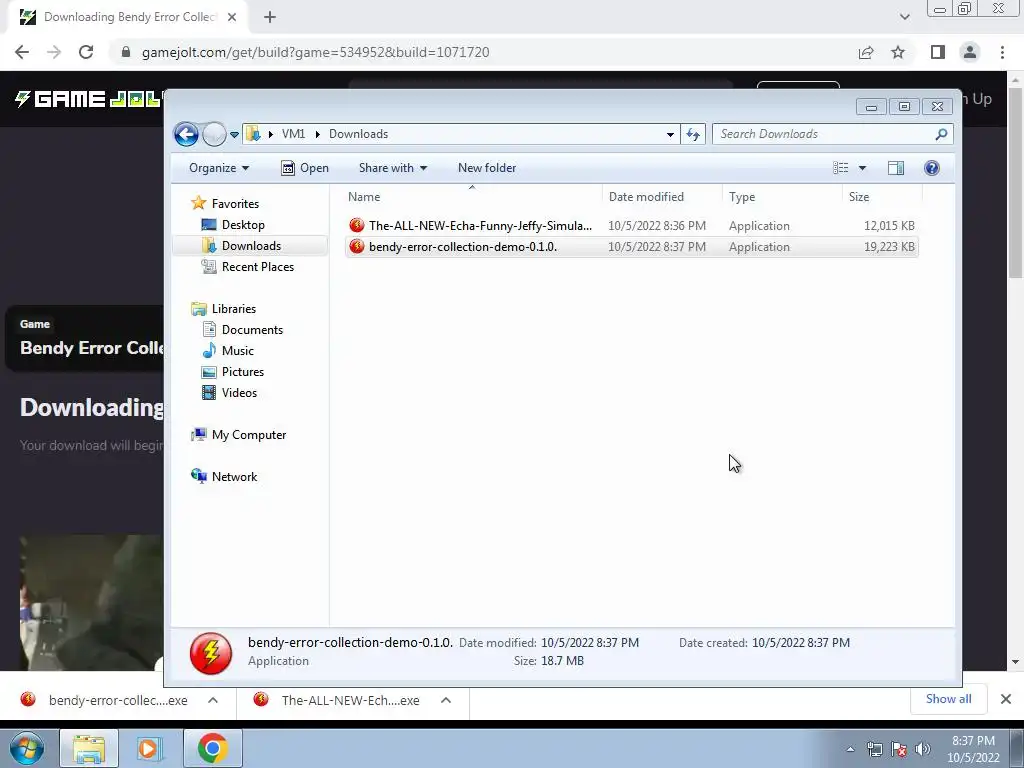Screen dimensions: 1024x768
Task: Click the Chrome taskbar icon
Action: pyautogui.click(x=212, y=748)
